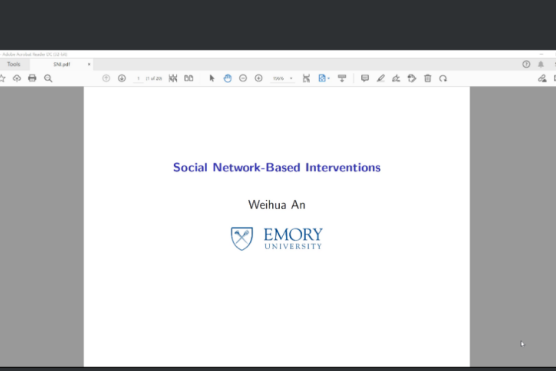Screen dimensions: 556x371
Task: Switch to the SNI.pdf document tab
Action: point(62,64)
